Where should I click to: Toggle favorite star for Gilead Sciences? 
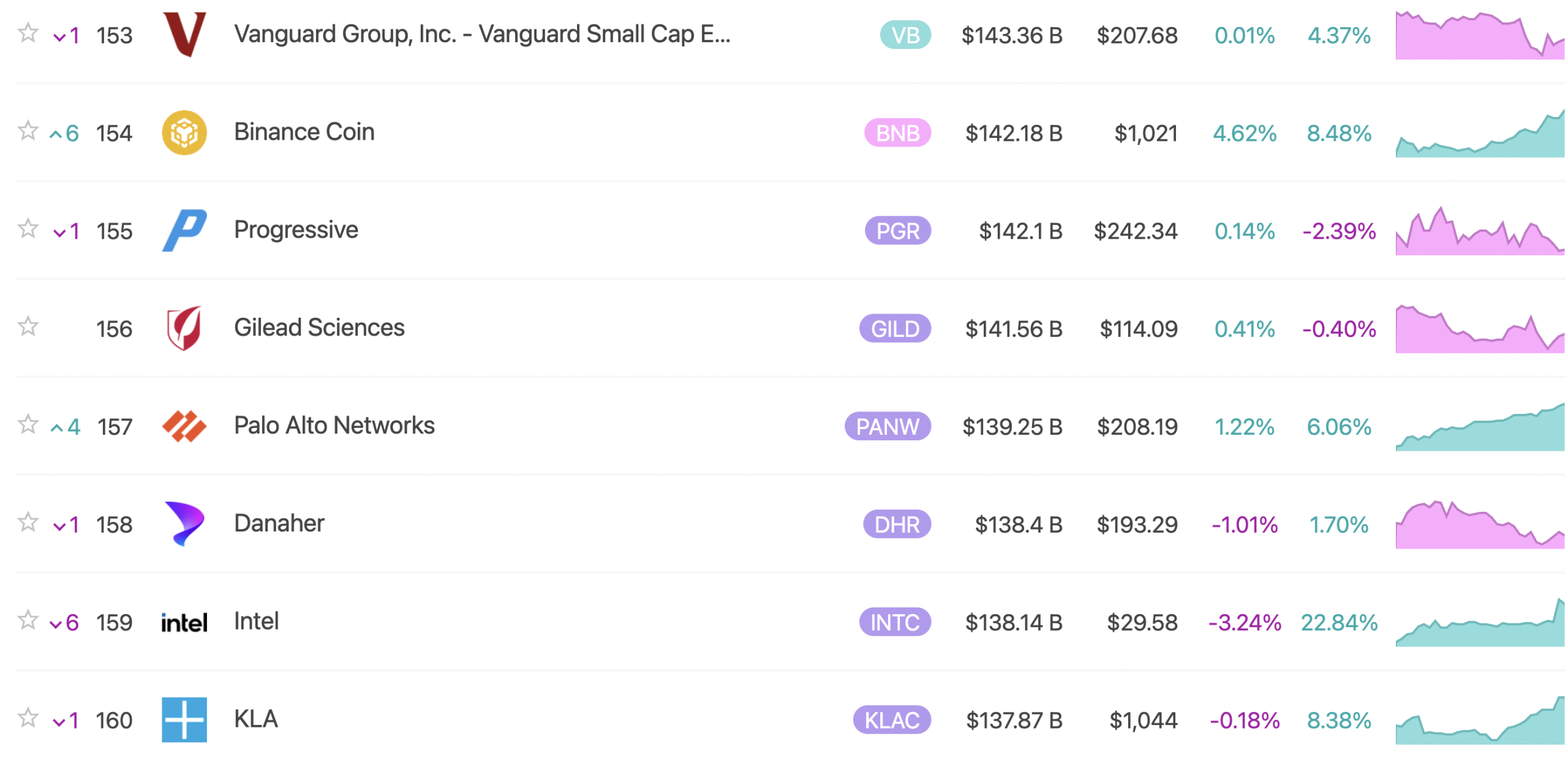[x=28, y=326]
